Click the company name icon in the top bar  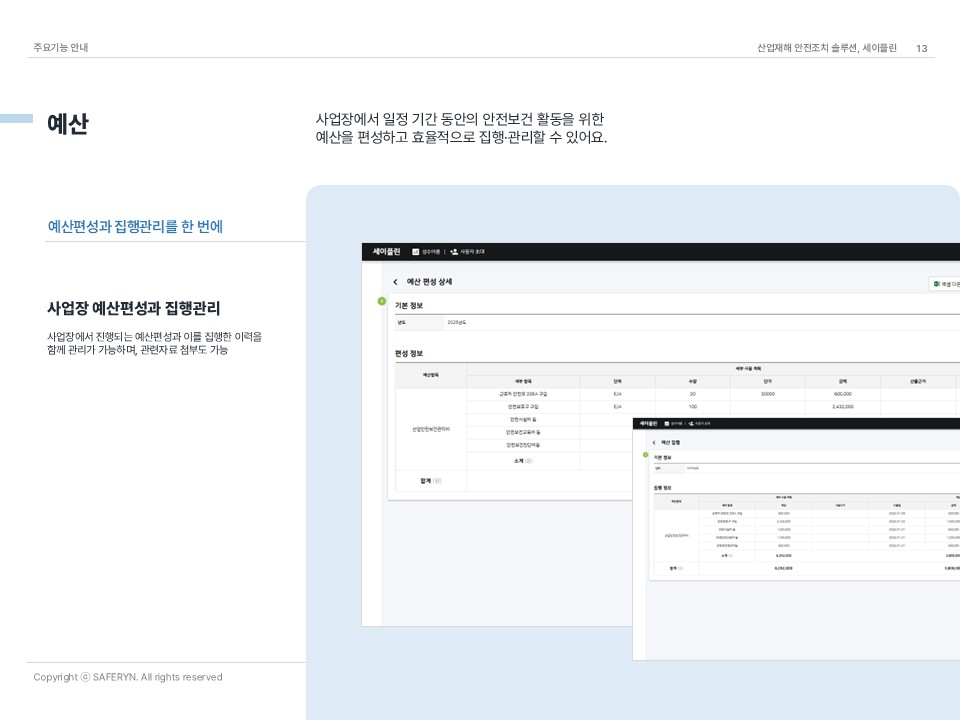coord(416,252)
